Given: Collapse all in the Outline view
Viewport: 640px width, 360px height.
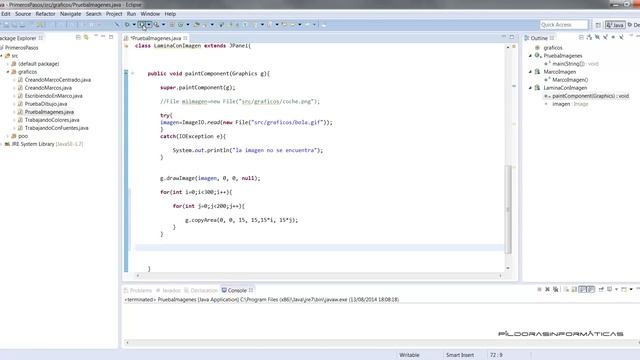Looking at the screenshot, I should tap(581, 37).
